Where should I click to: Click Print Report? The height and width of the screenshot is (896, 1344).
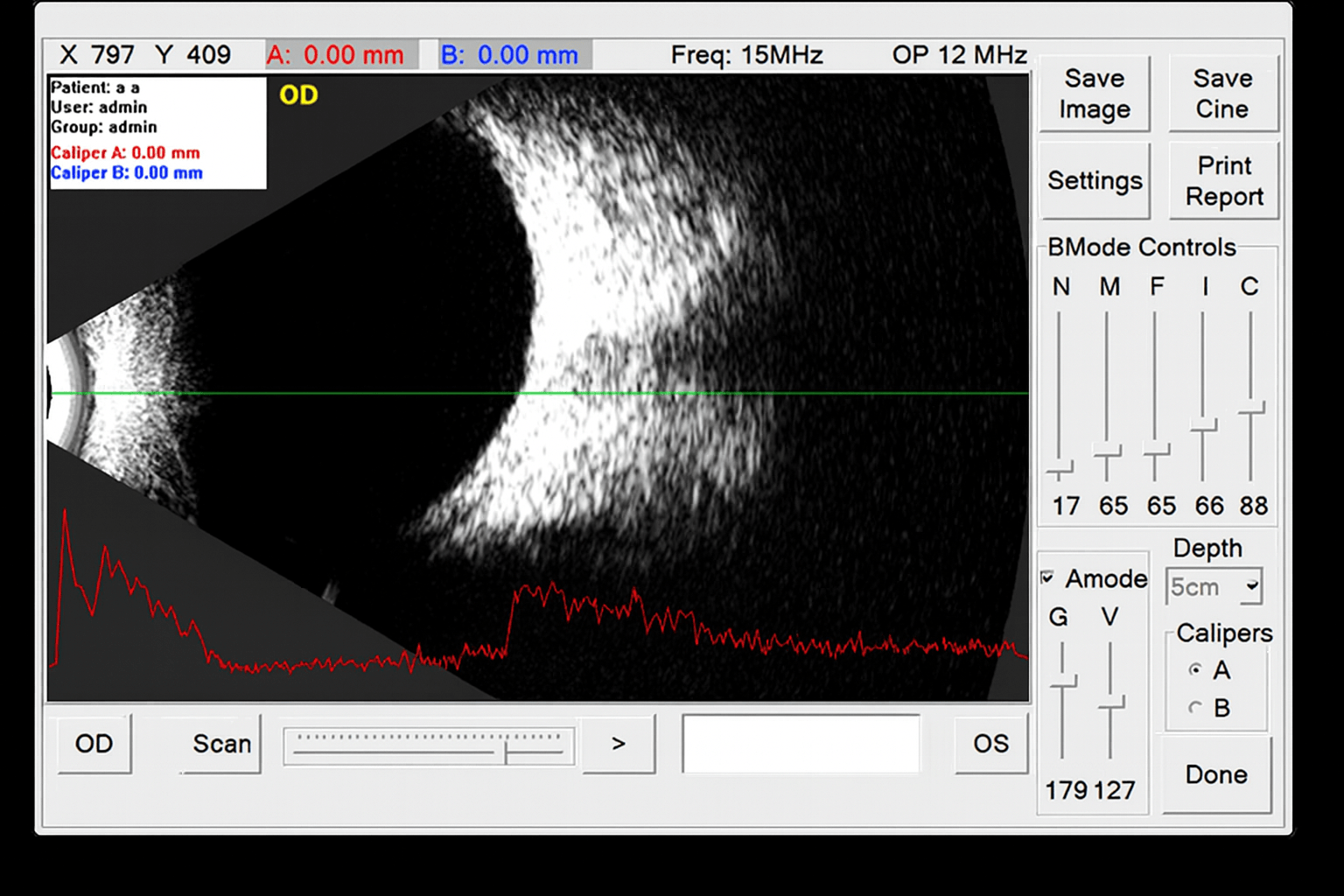pos(1223,181)
